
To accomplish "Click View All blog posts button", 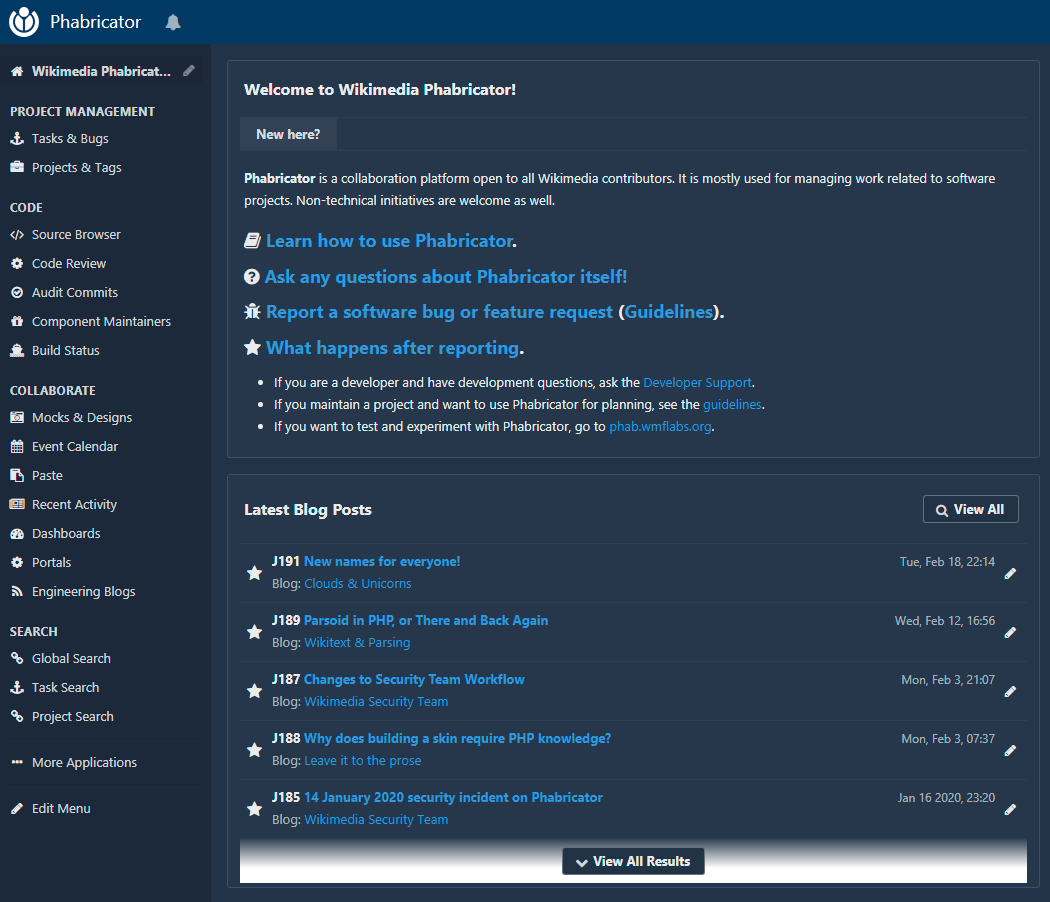I will 970,509.
